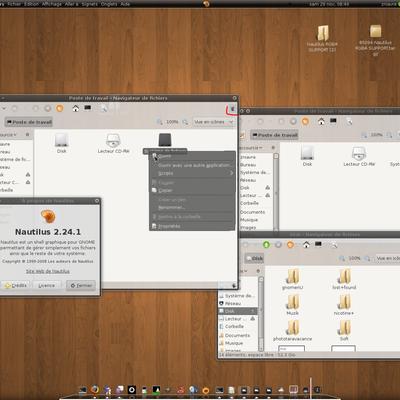Click orange Reload icon in rear Poste de travail window
The height and width of the screenshot is (400, 400).
click(305, 121)
